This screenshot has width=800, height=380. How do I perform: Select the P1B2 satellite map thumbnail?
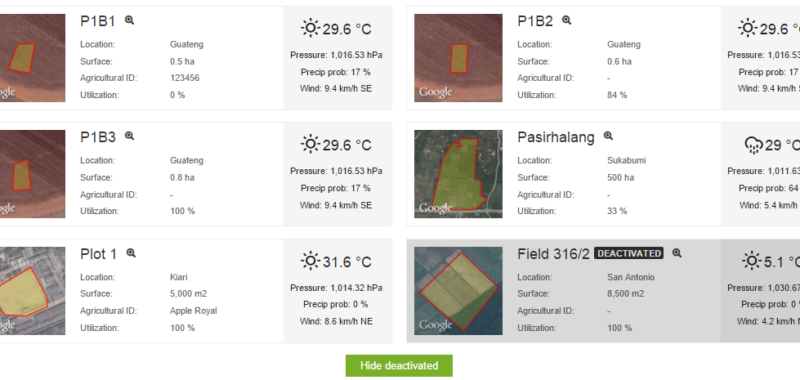(458, 58)
